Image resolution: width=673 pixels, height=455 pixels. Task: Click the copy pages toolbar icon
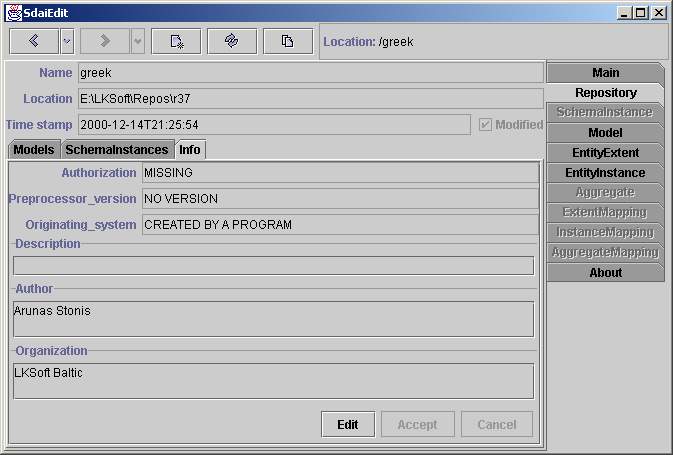[x=288, y=41]
